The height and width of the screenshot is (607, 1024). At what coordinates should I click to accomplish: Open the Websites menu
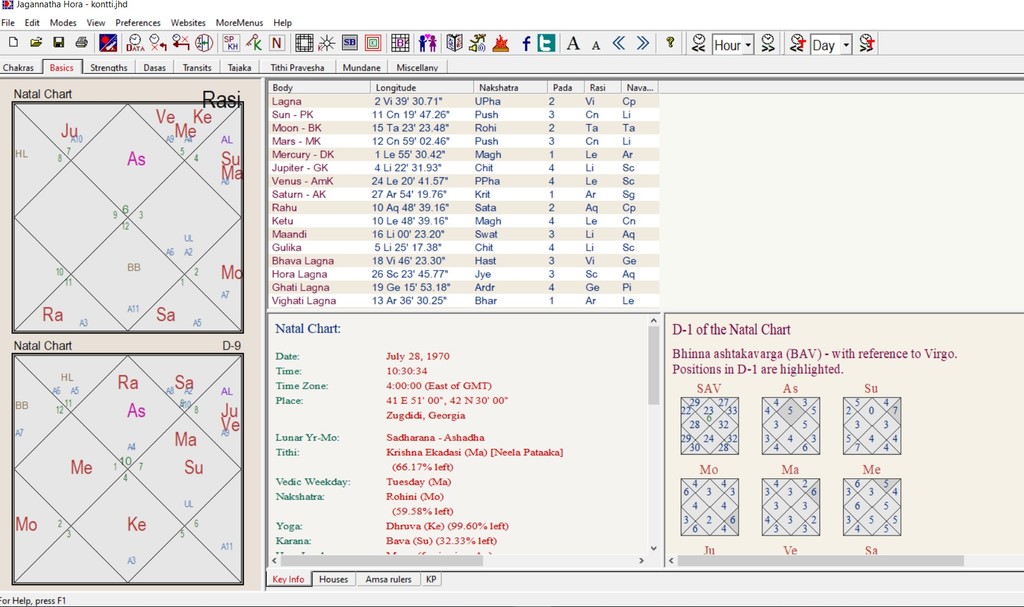tap(188, 22)
